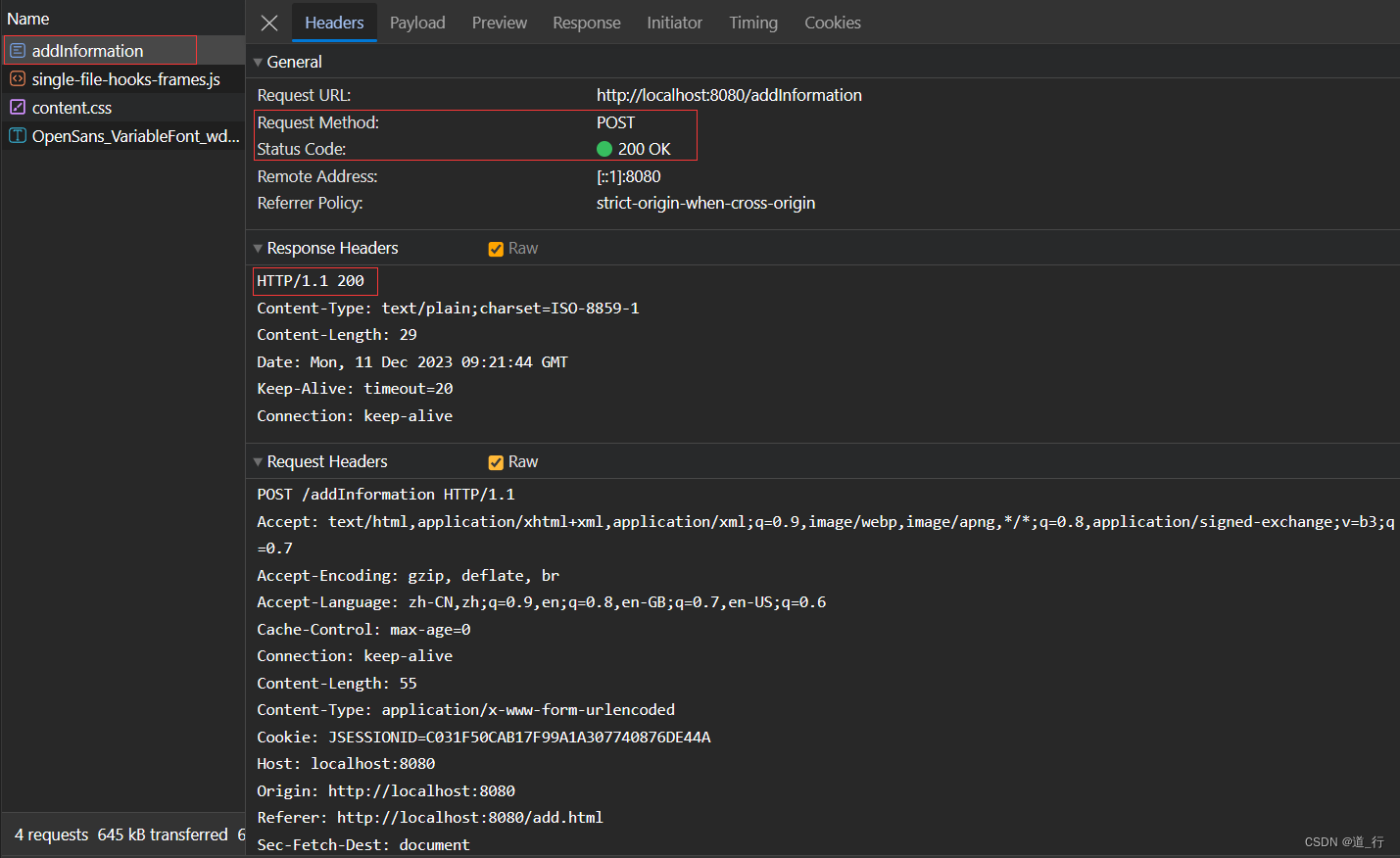Click the strict-origin-when-cross-origin referrer policy value
Image resolution: width=1400 pixels, height=858 pixels.
click(705, 203)
